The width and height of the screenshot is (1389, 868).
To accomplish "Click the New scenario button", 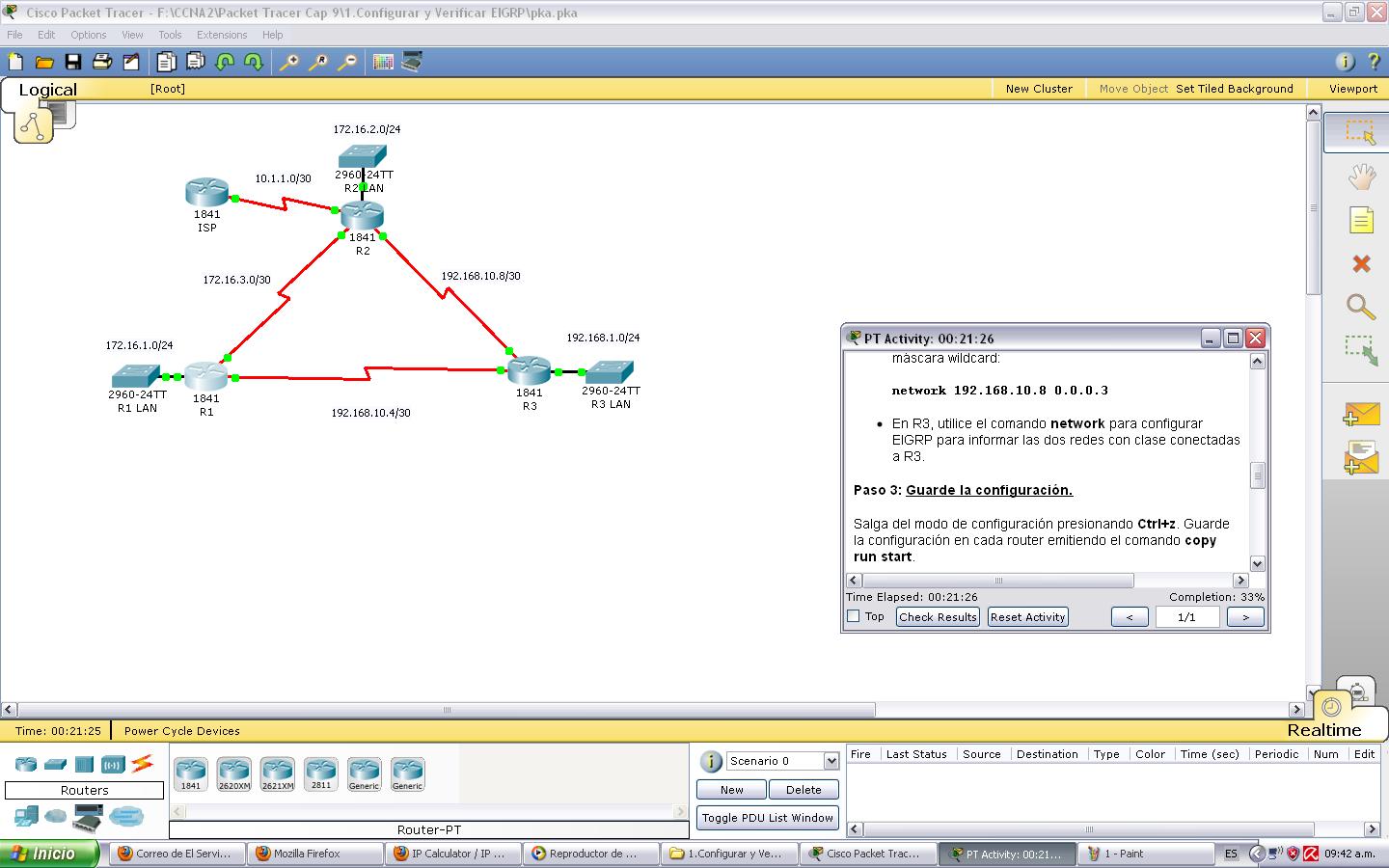I will click(x=731, y=790).
